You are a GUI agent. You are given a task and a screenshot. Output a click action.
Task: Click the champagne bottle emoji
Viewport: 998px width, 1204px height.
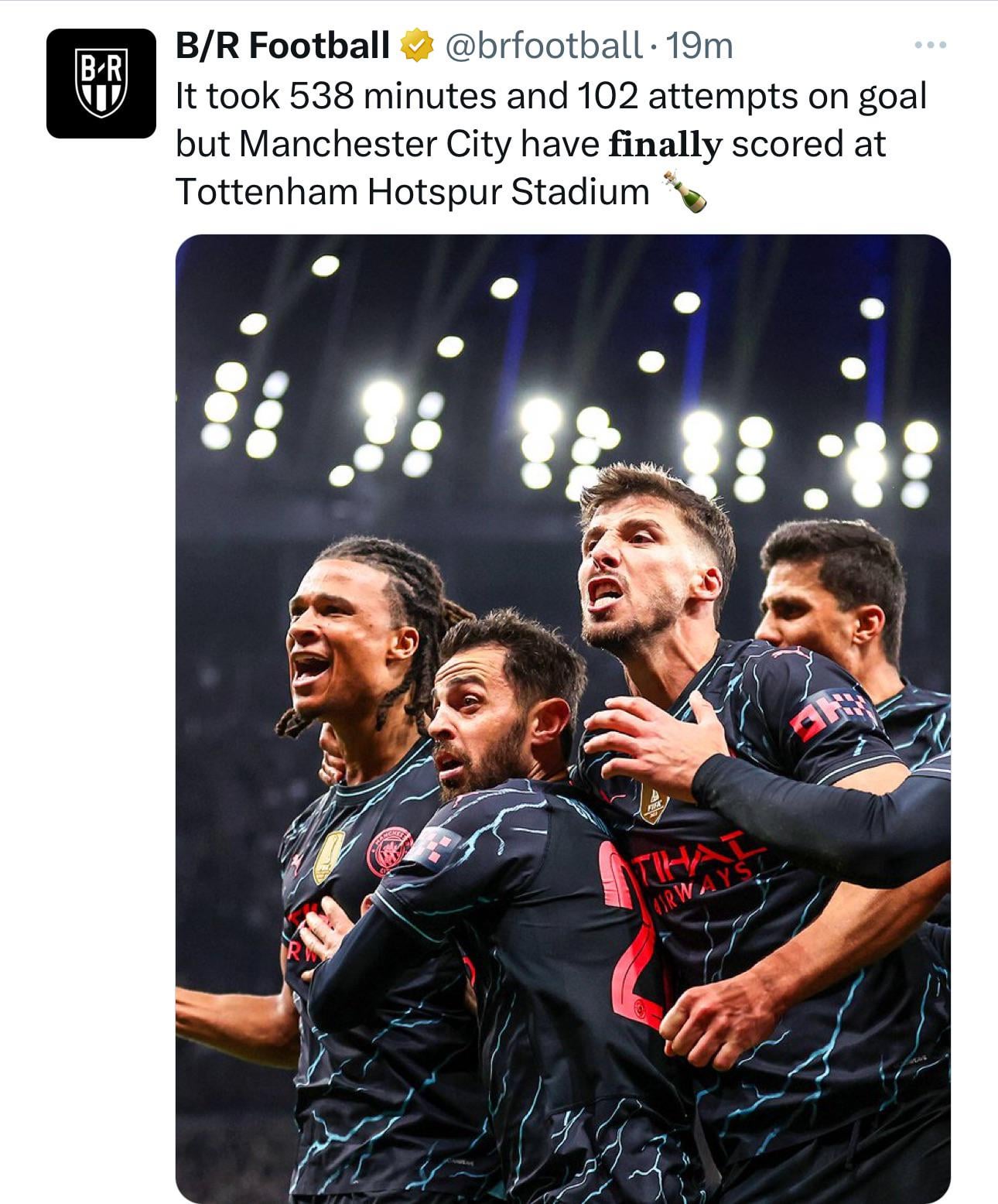(685, 192)
